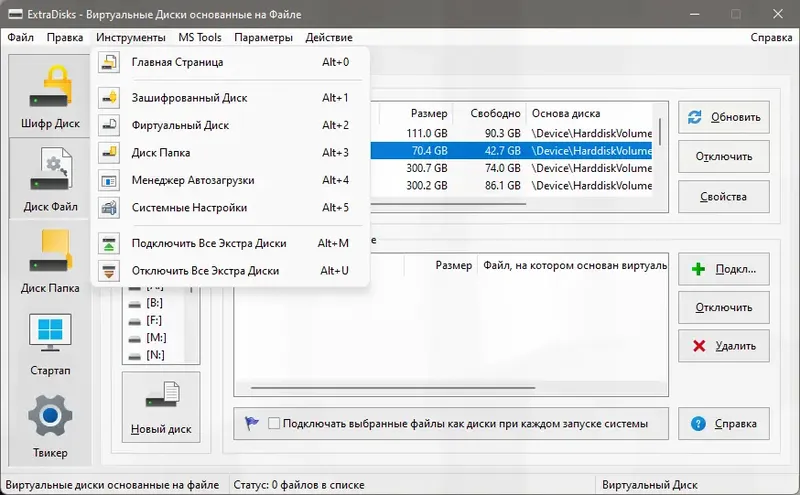Image resolution: width=800 pixels, height=495 pixels.
Task: Click Главная Страница menu icon
Action: coord(109,62)
